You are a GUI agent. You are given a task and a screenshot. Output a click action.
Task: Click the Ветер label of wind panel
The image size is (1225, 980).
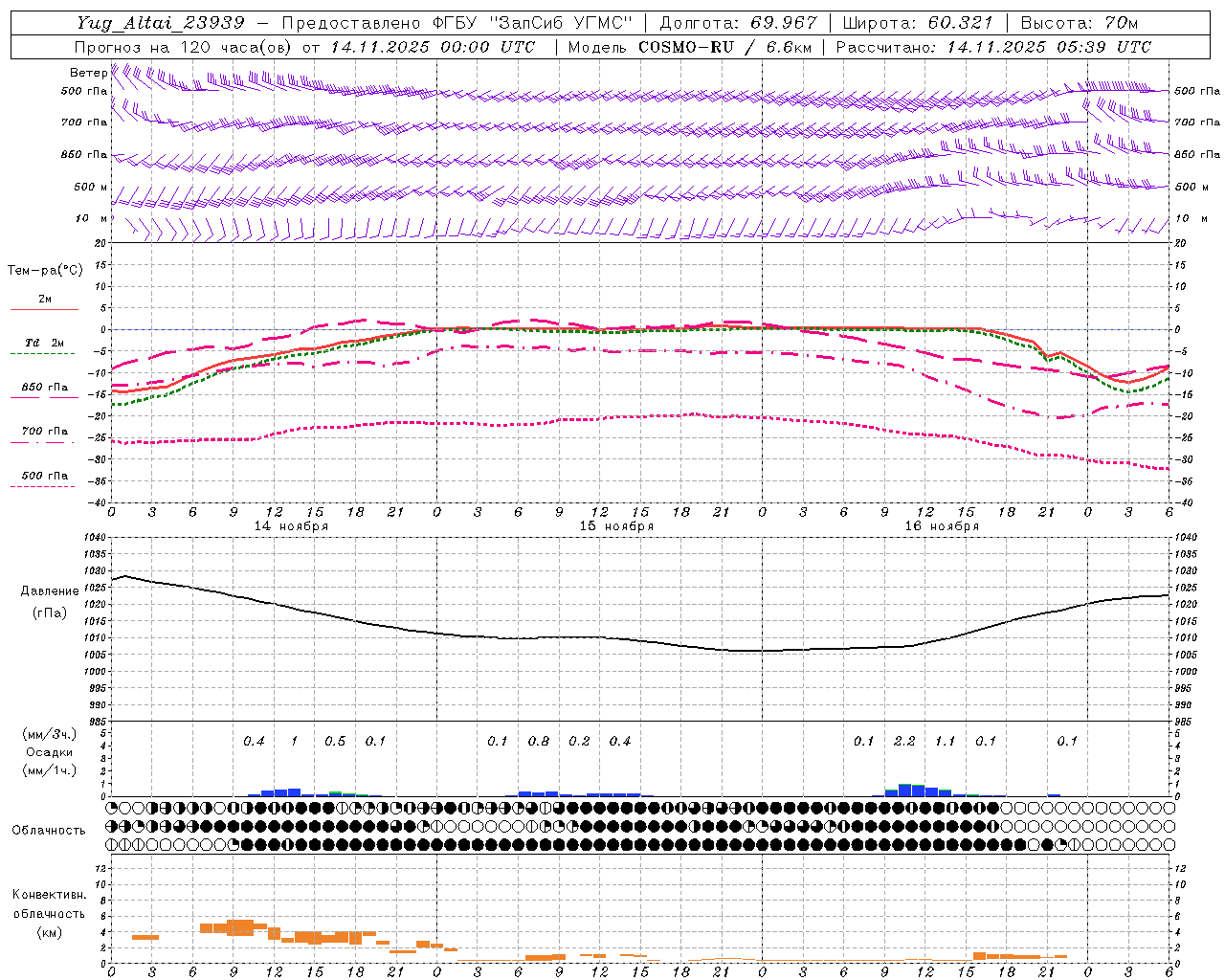pyautogui.click(x=88, y=73)
